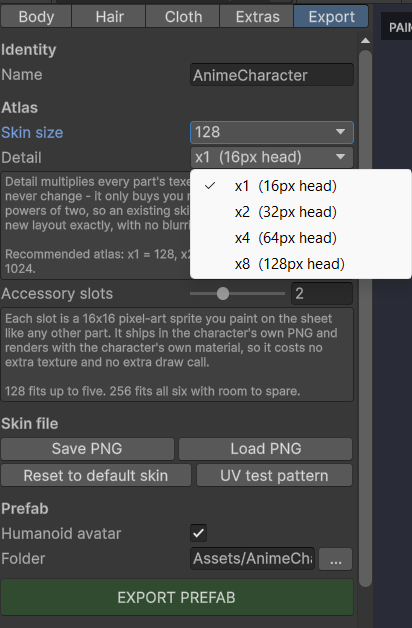Click the Detail dropdown arrow
The height and width of the screenshot is (628, 412).
tap(340, 157)
